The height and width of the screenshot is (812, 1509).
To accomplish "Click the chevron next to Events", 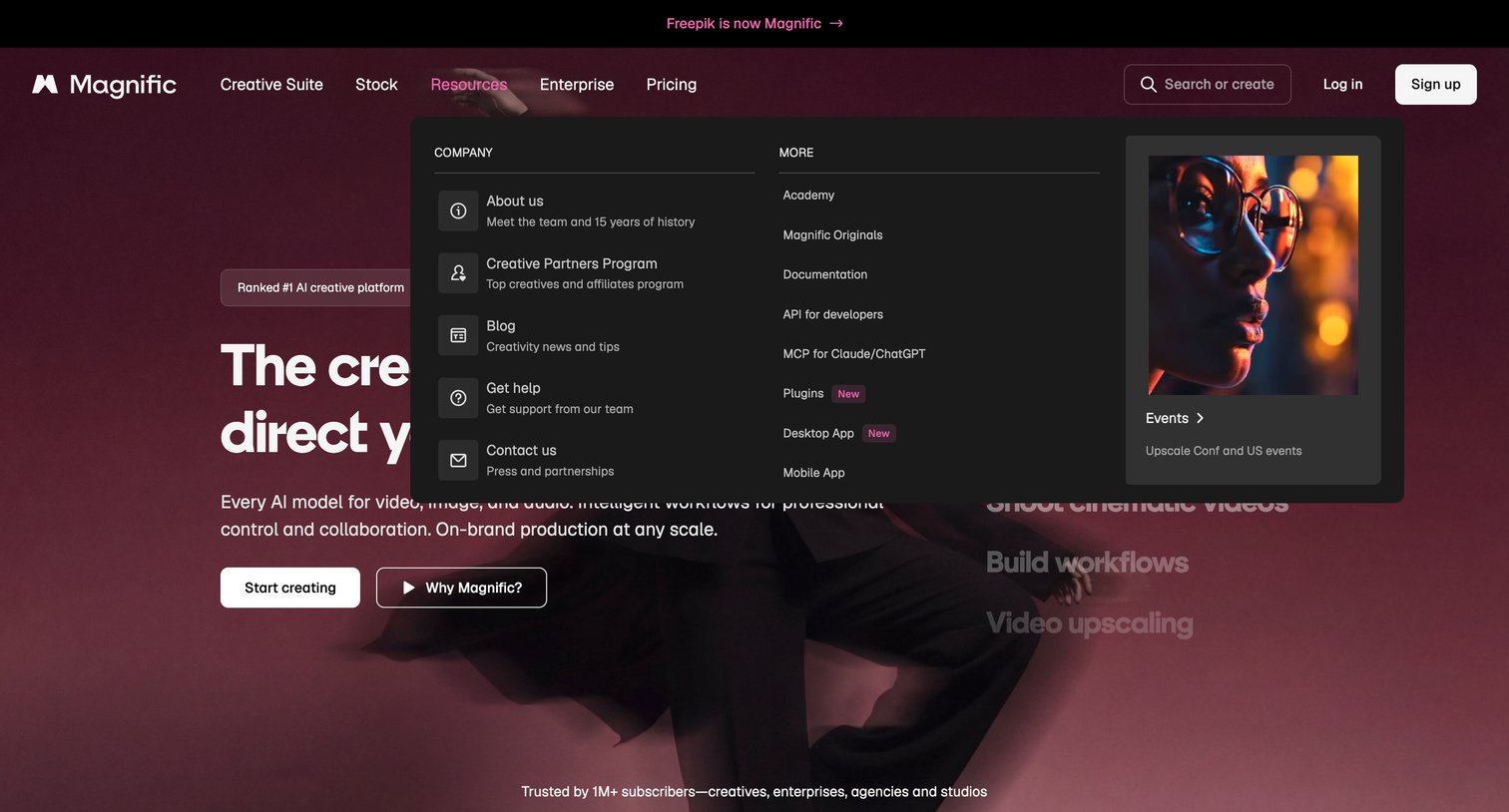I will pyautogui.click(x=1200, y=418).
